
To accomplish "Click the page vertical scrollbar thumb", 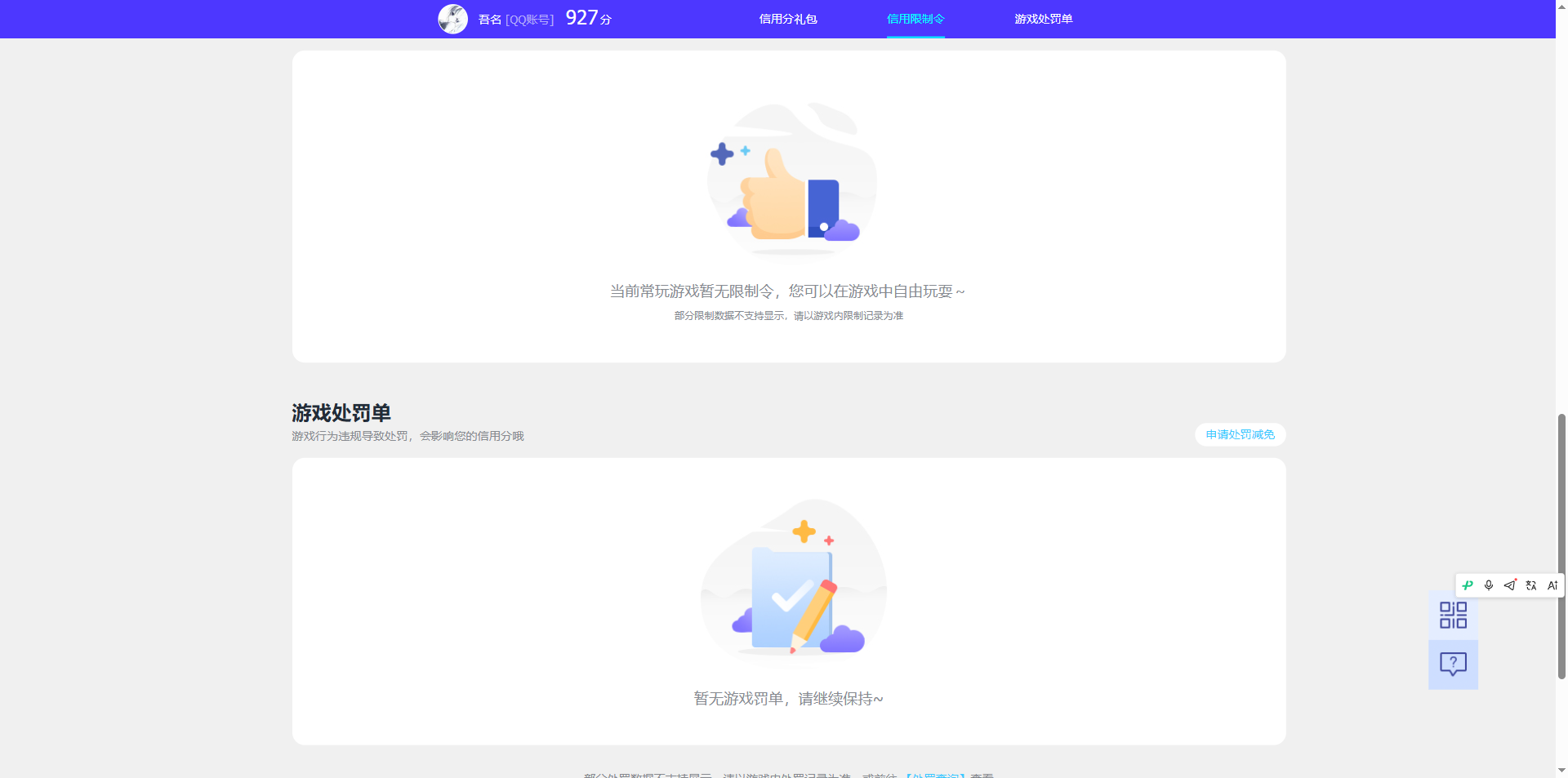I will tap(1561, 545).
